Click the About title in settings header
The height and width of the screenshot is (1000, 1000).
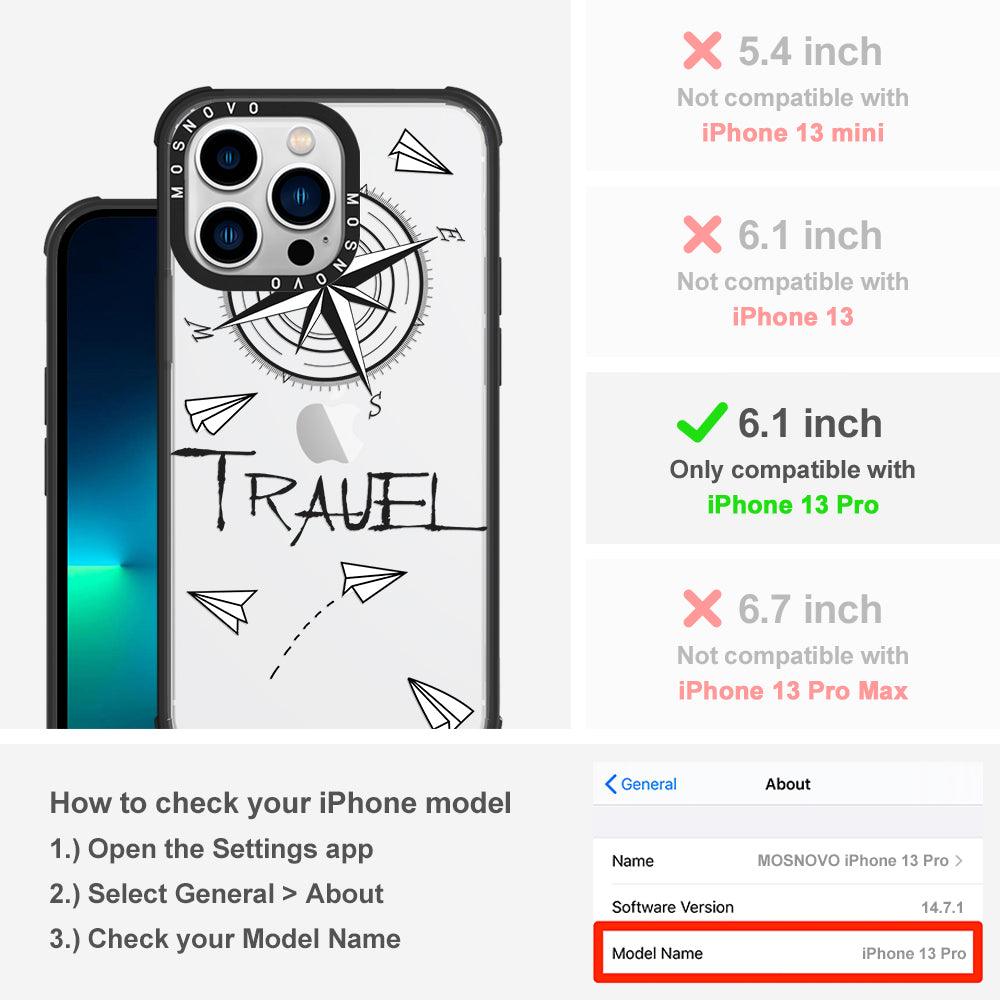click(x=788, y=784)
